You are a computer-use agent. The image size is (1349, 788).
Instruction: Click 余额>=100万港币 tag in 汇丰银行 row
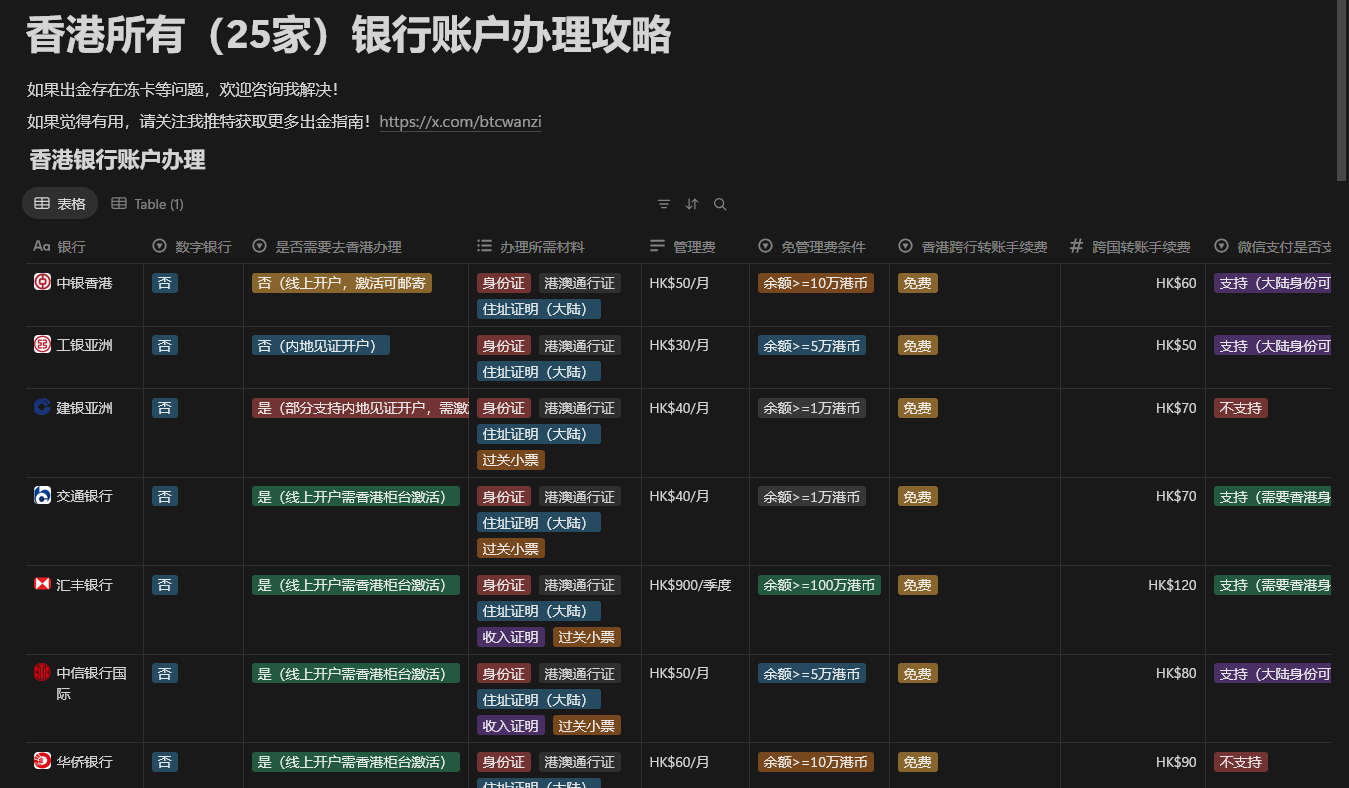pyautogui.click(x=819, y=585)
